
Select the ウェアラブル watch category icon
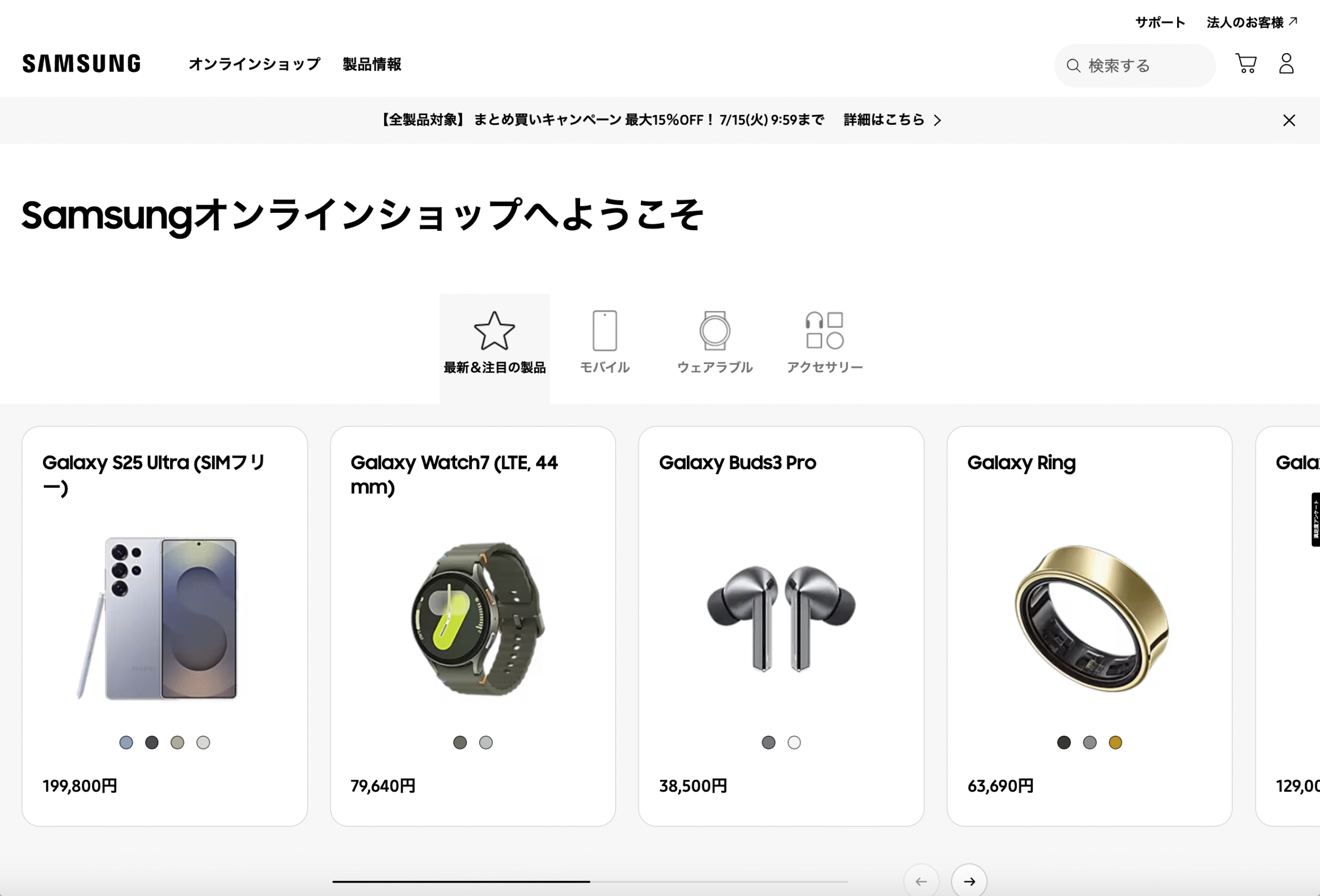715,330
